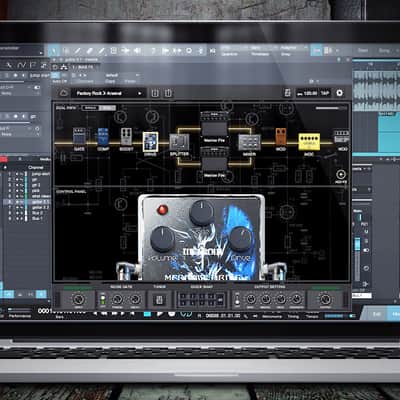Click the TAP tempo button
Screen dimensions: 400x400
(x=325, y=93)
